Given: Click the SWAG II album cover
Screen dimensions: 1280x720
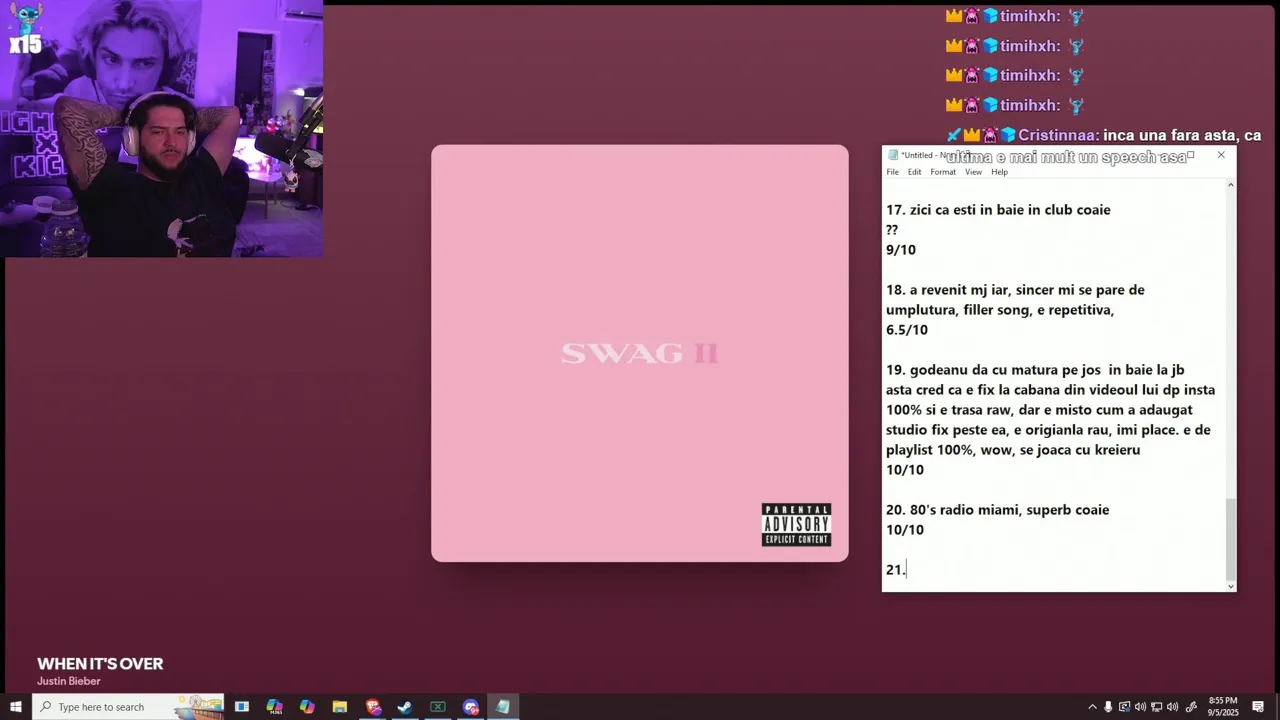Looking at the screenshot, I should pos(640,353).
